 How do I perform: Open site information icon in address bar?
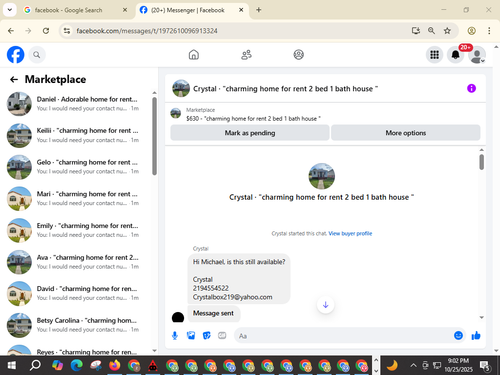(67, 31)
